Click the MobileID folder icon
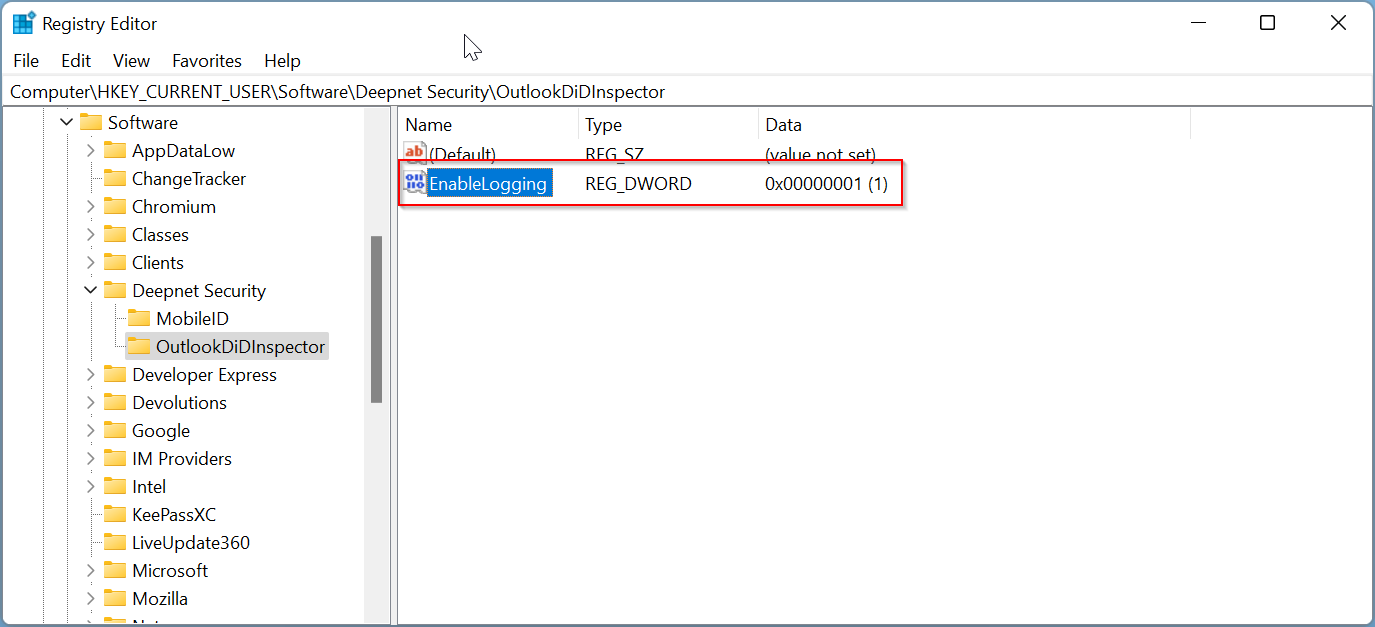This screenshot has width=1375, height=627. click(x=139, y=319)
